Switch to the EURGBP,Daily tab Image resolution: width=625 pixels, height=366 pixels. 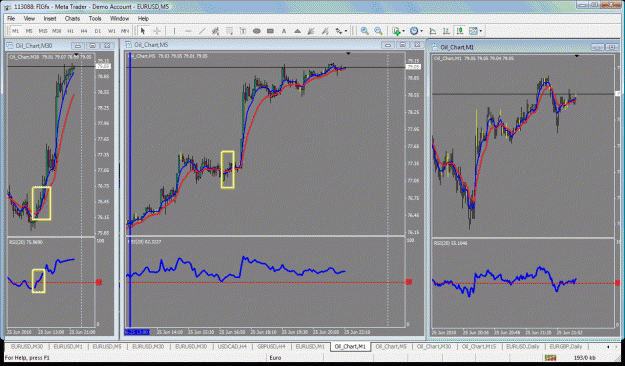click(x=566, y=347)
